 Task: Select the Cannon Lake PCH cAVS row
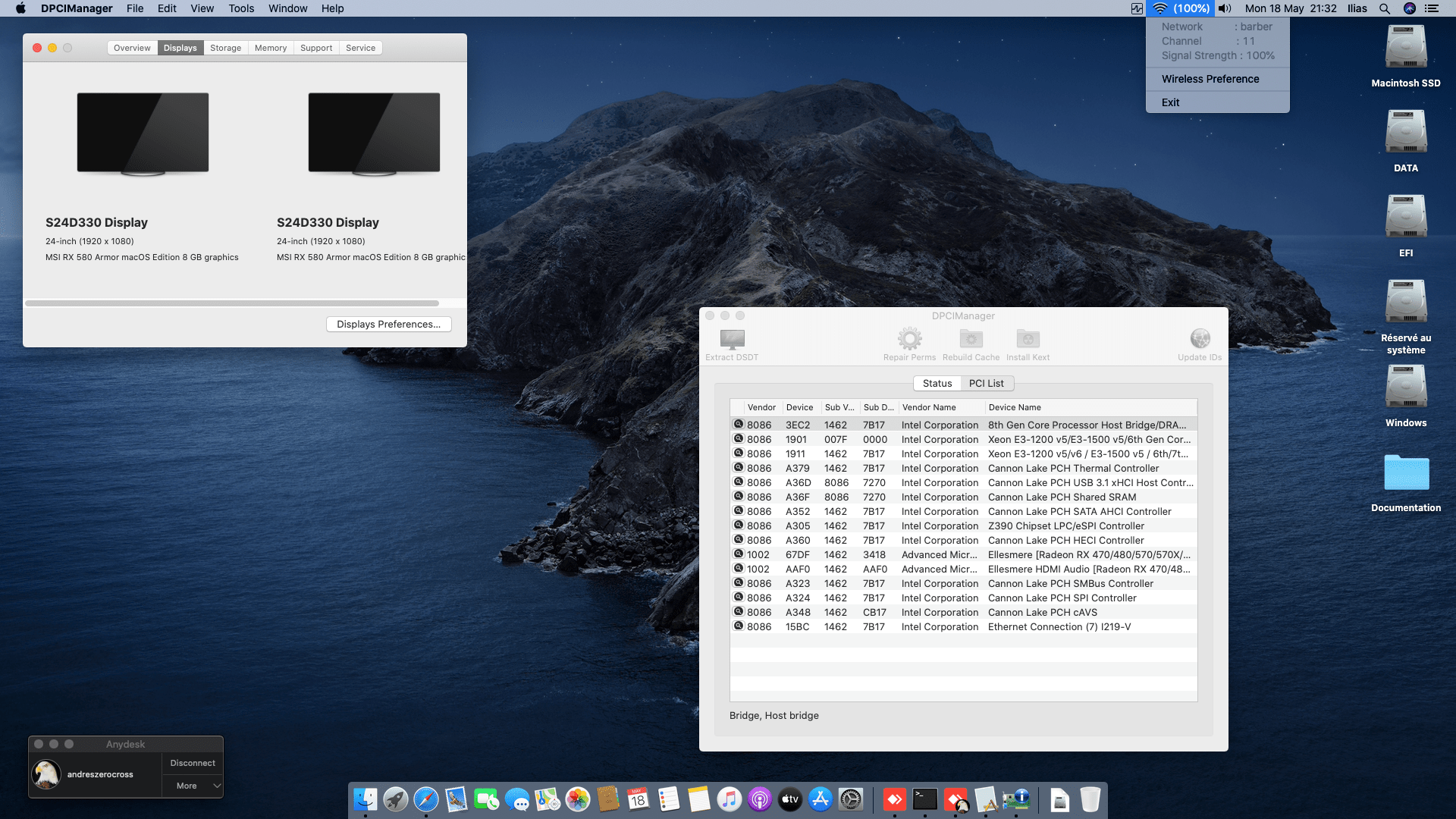tap(963, 612)
